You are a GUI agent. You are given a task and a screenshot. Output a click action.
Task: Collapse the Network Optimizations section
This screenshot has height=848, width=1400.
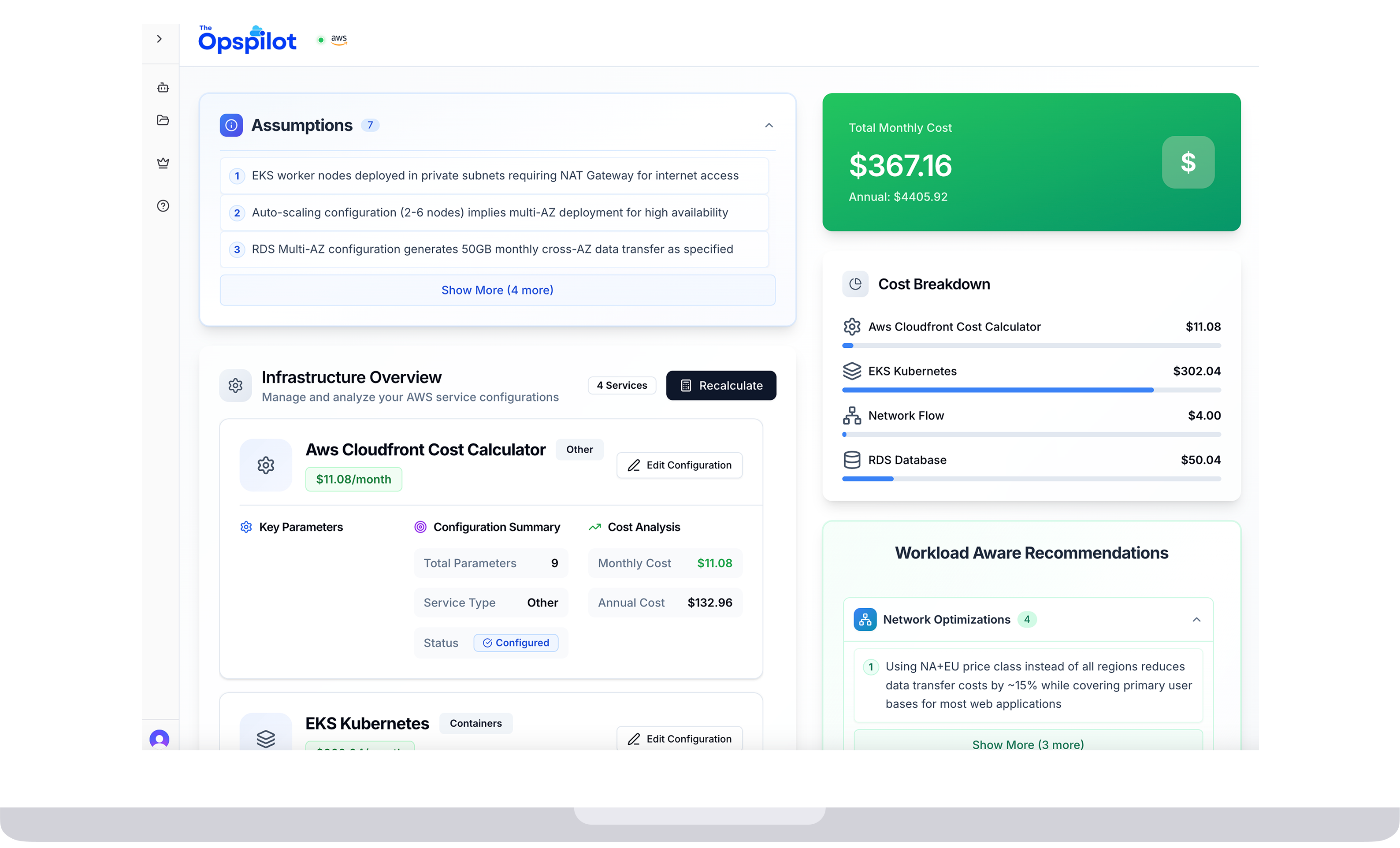coord(1197,620)
